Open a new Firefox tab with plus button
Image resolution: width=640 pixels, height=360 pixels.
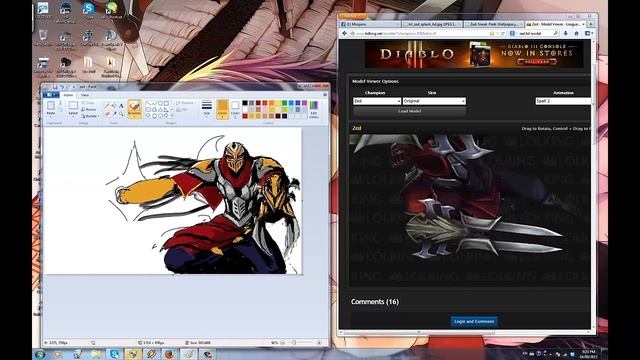[590, 24]
